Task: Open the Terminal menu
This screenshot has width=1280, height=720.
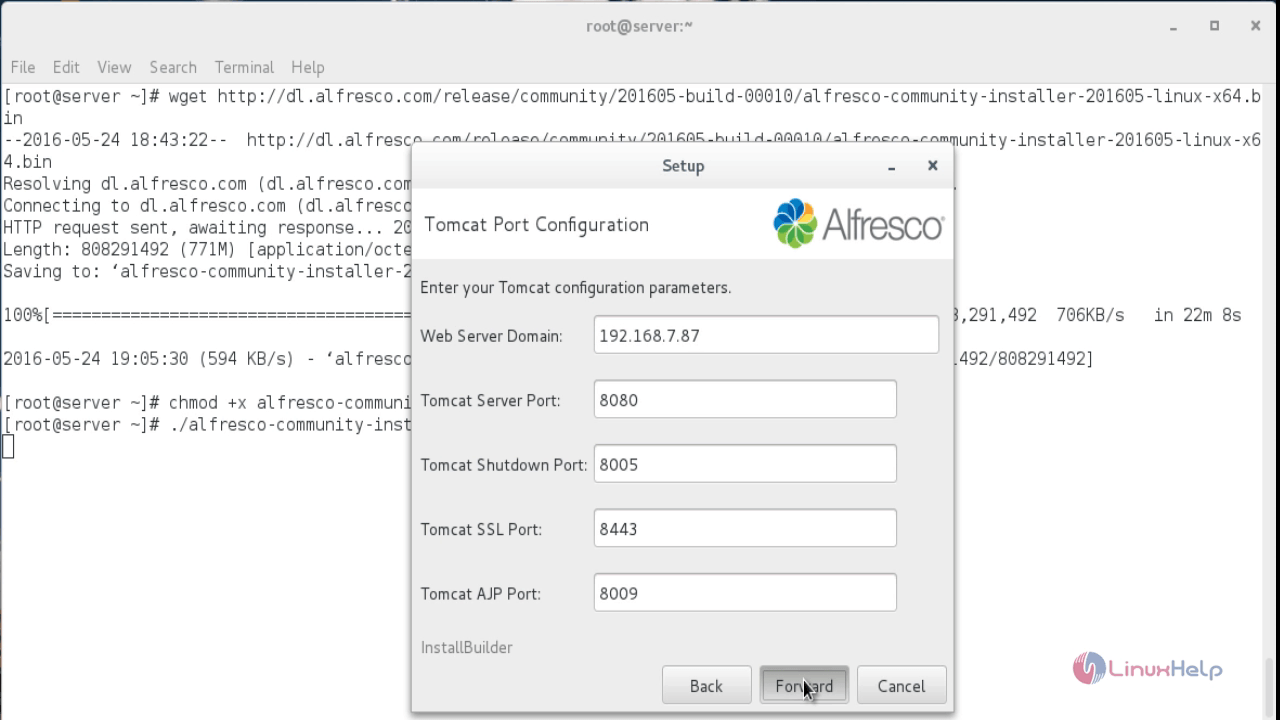Action: (x=244, y=67)
